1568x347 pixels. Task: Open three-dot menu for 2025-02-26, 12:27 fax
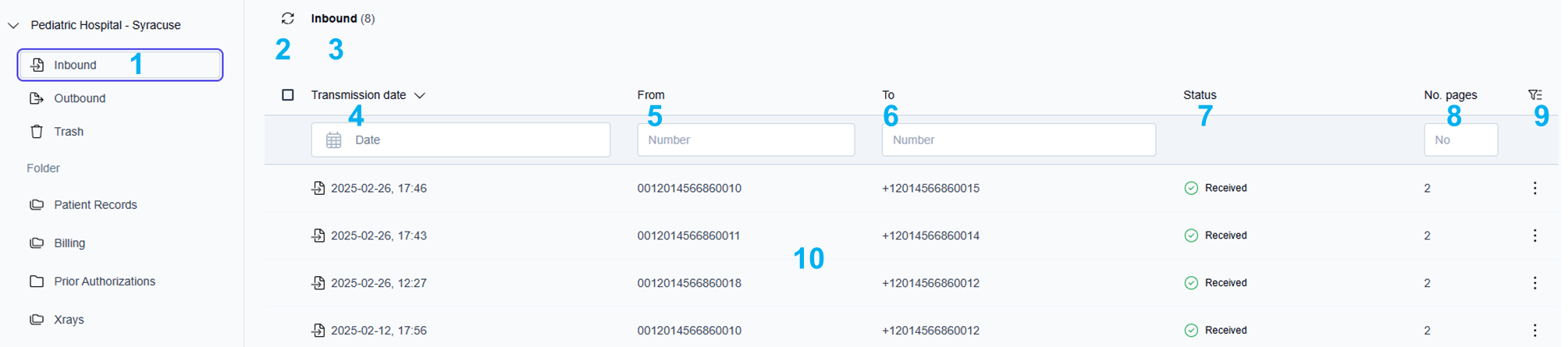[1534, 283]
